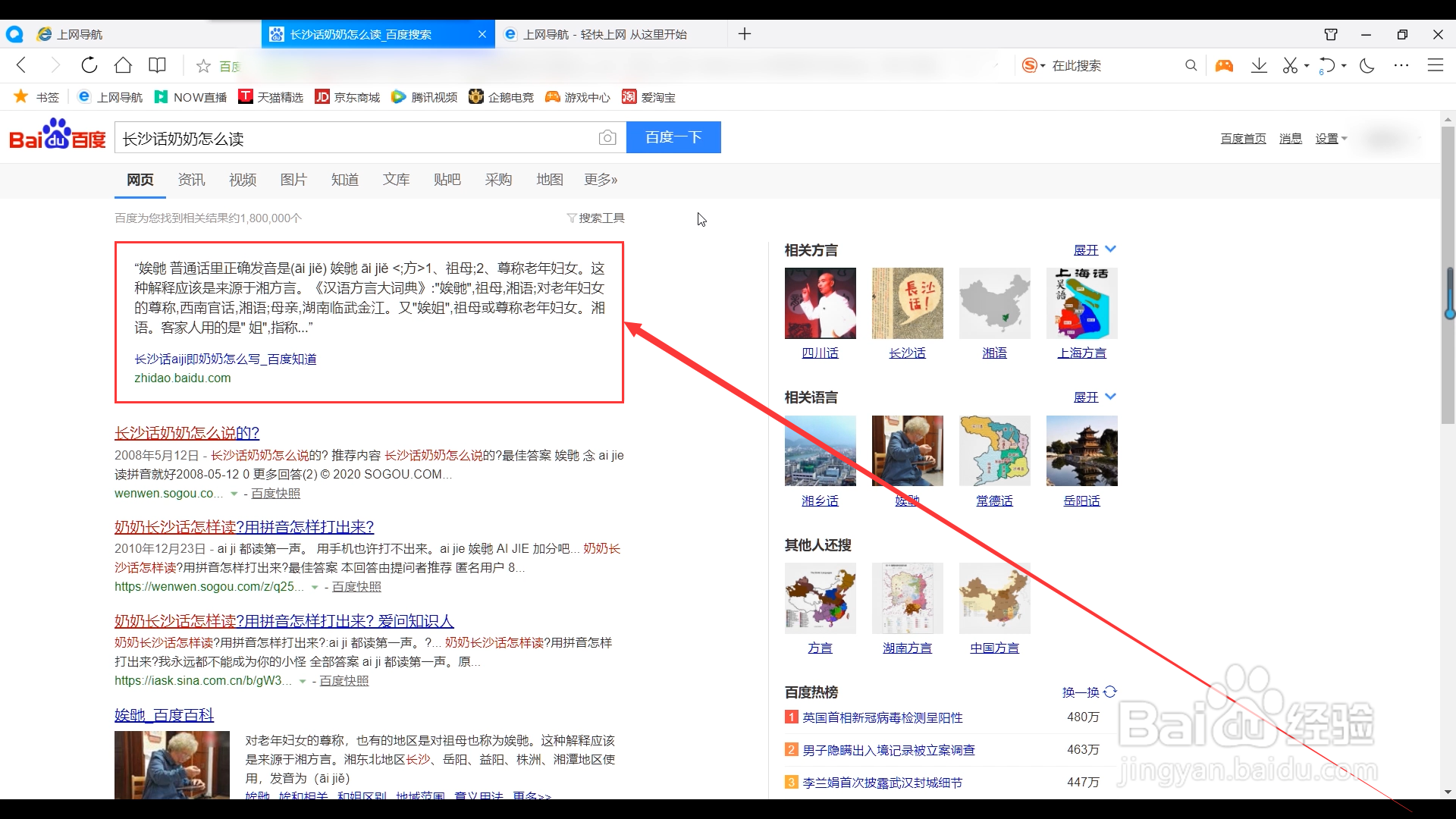This screenshot has height=819, width=1456.
Task: Click the scissors screenshot tool
Action: coord(1290,66)
